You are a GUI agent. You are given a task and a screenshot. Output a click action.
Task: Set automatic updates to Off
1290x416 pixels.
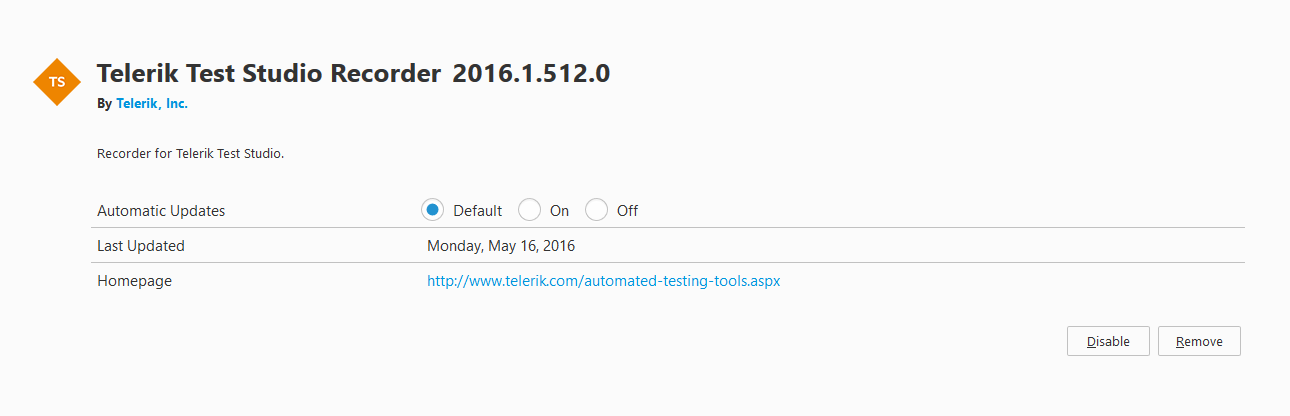tap(596, 210)
